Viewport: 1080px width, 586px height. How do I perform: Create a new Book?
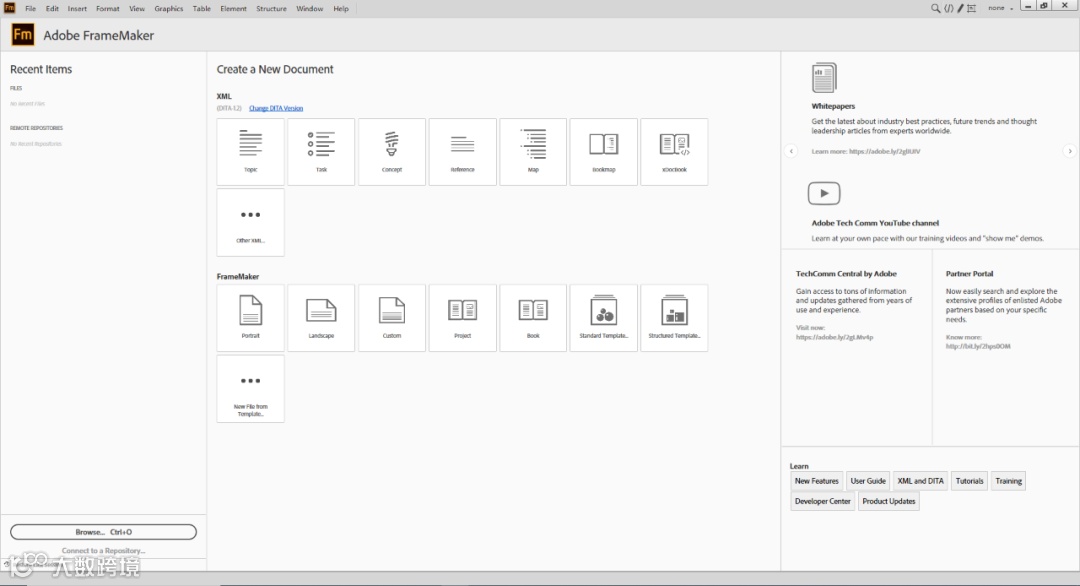(533, 318)
